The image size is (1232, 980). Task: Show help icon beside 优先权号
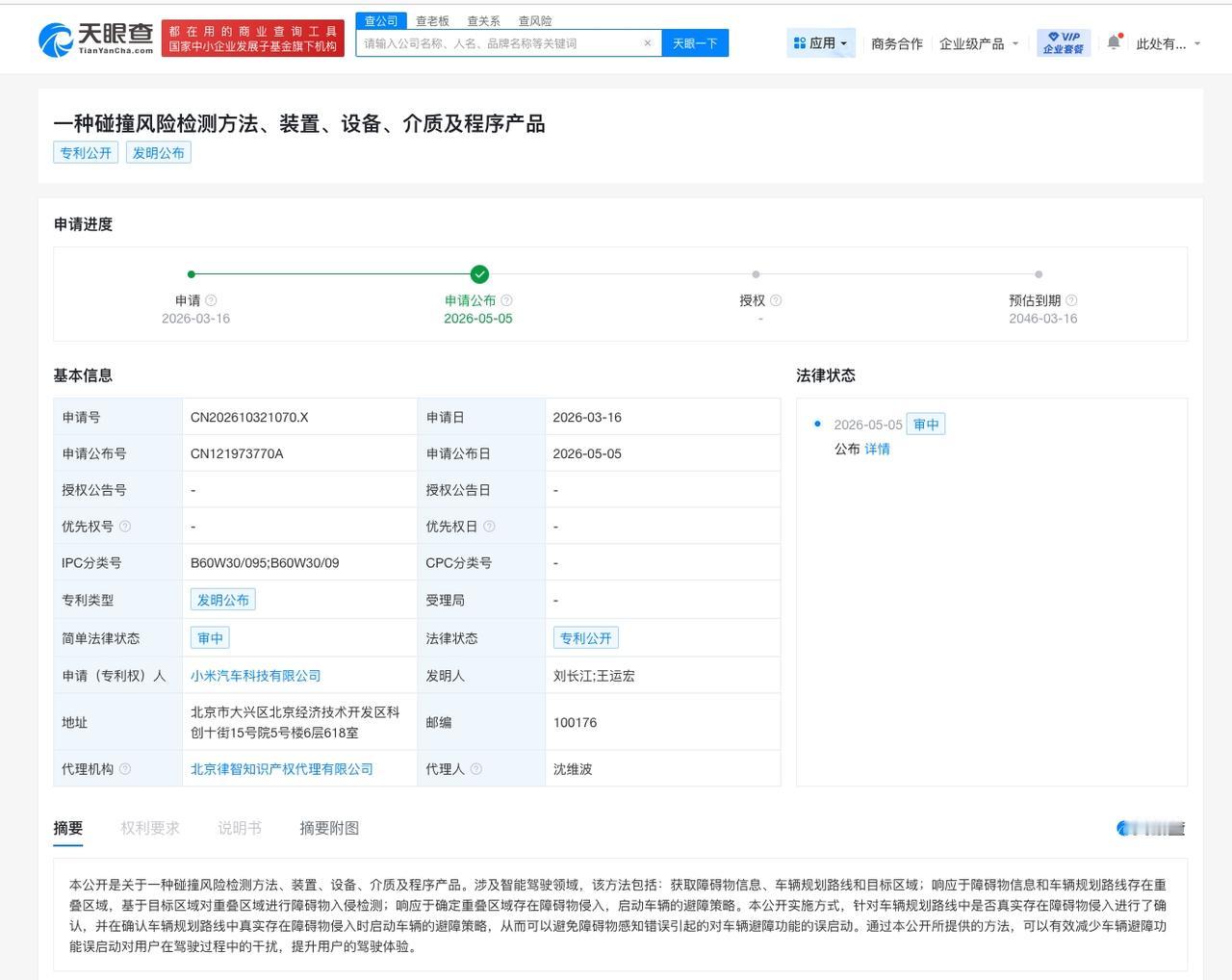pyautogui.click(x=125, y=527)
